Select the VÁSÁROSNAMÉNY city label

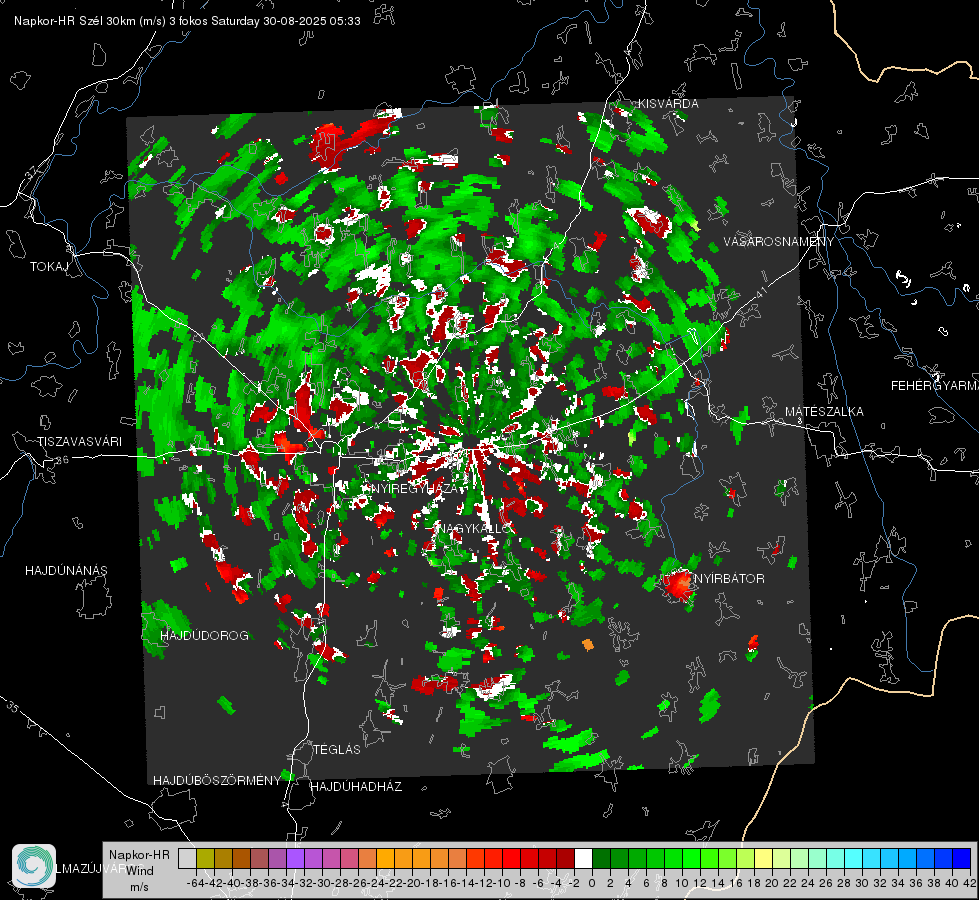coord(779,242)
